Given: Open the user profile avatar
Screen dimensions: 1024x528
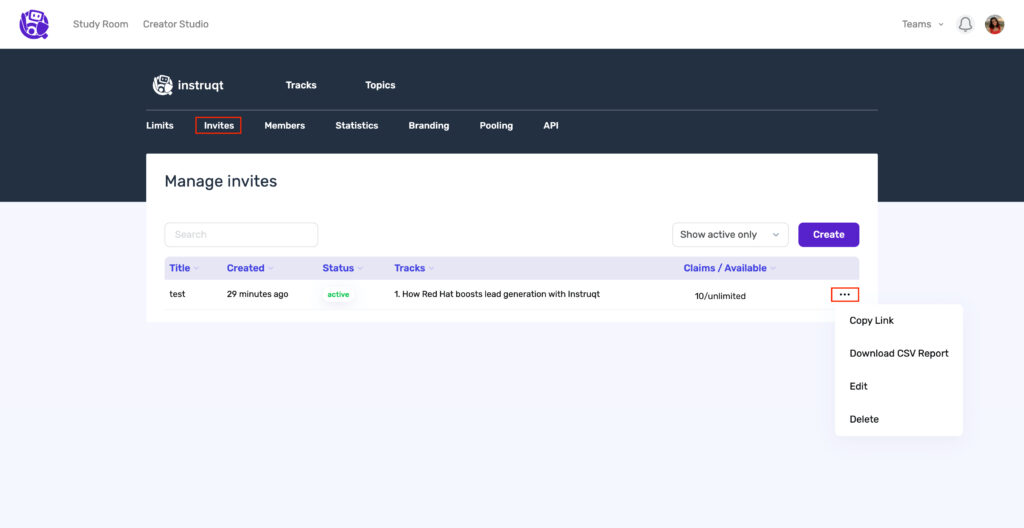Looking at the screenshot, I should (x=994, y=24).
